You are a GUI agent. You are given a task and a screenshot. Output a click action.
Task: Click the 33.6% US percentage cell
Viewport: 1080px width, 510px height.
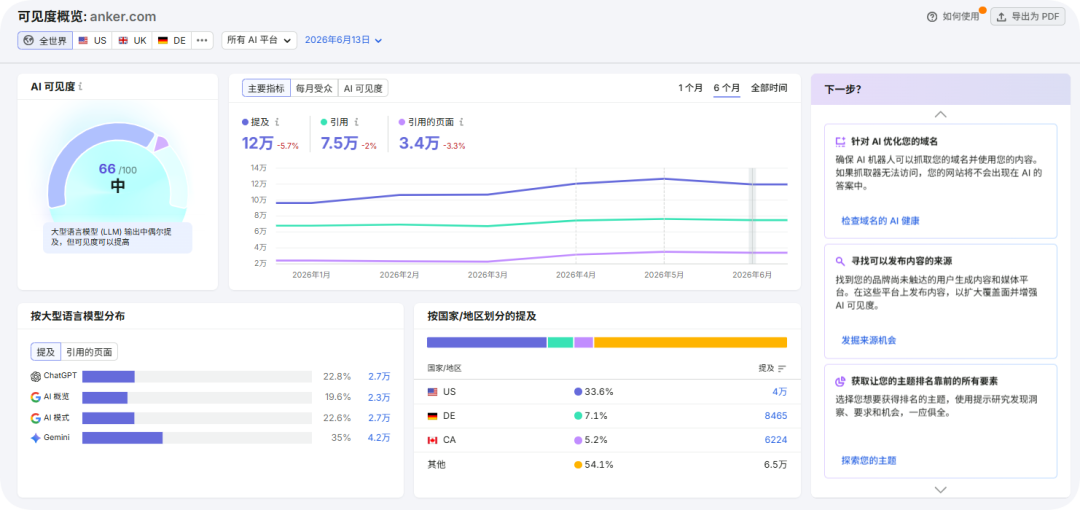click(x=594, y=391)
